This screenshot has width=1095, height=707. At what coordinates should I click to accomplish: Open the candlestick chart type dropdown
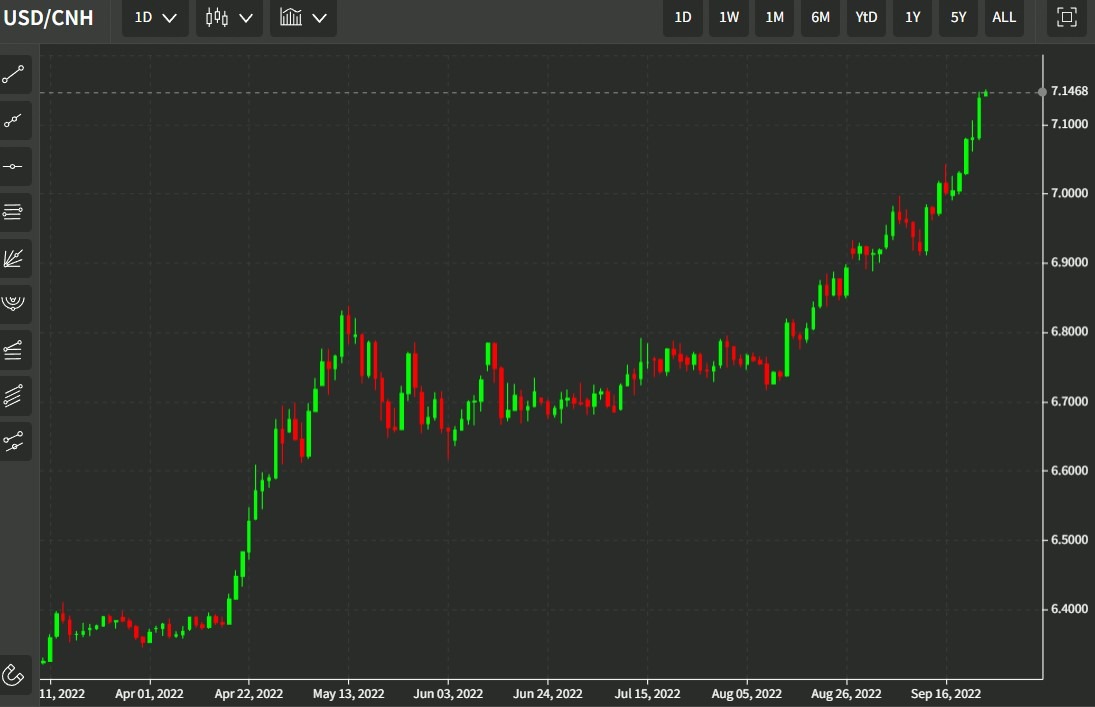[228, 17]
